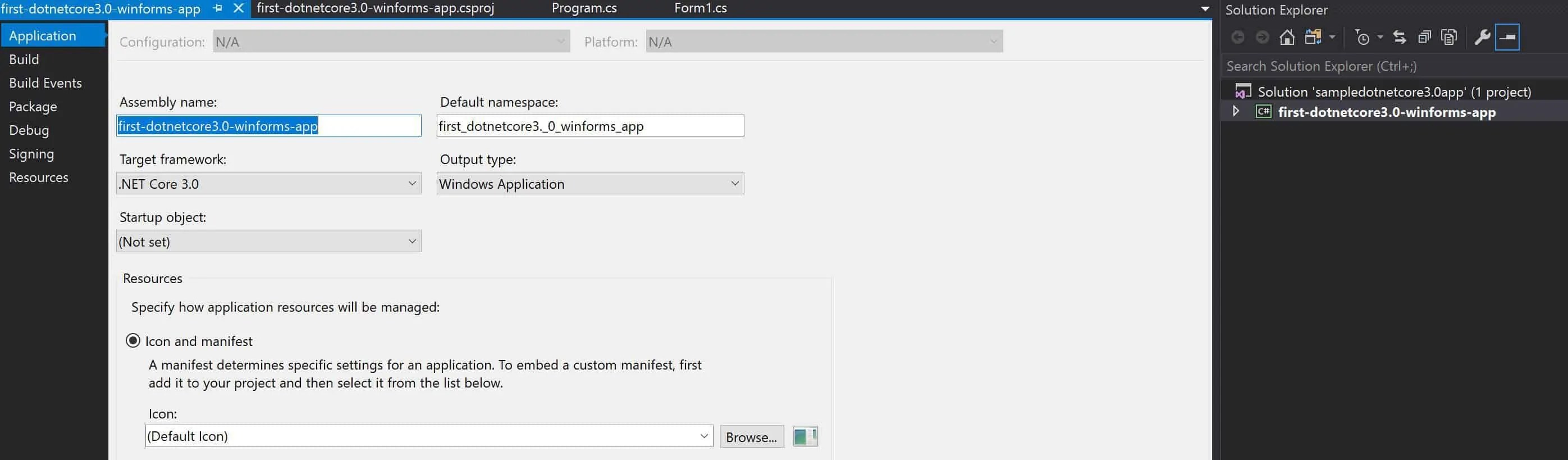
Task: Select the Solution 'sampledotnetcore3.0app' tree row
Action: point(1394,92)
